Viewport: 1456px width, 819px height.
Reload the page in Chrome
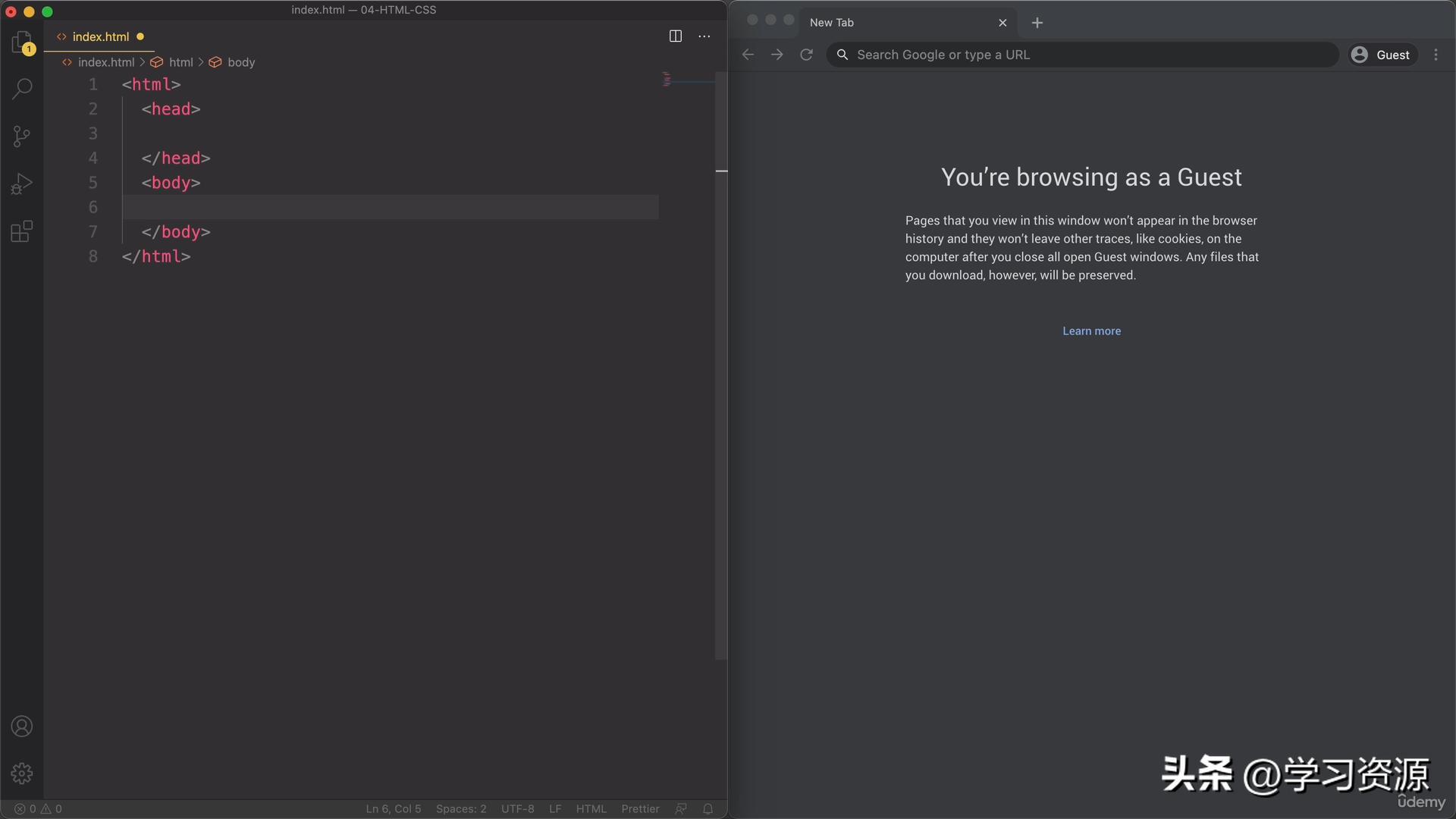click(x=805, y=55)
